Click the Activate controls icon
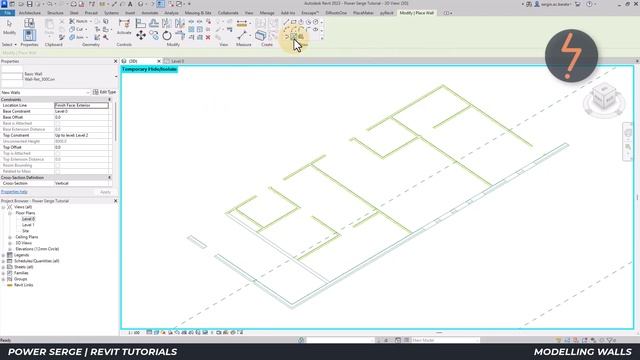Screen dimensions: 640x360 point(124,24)
